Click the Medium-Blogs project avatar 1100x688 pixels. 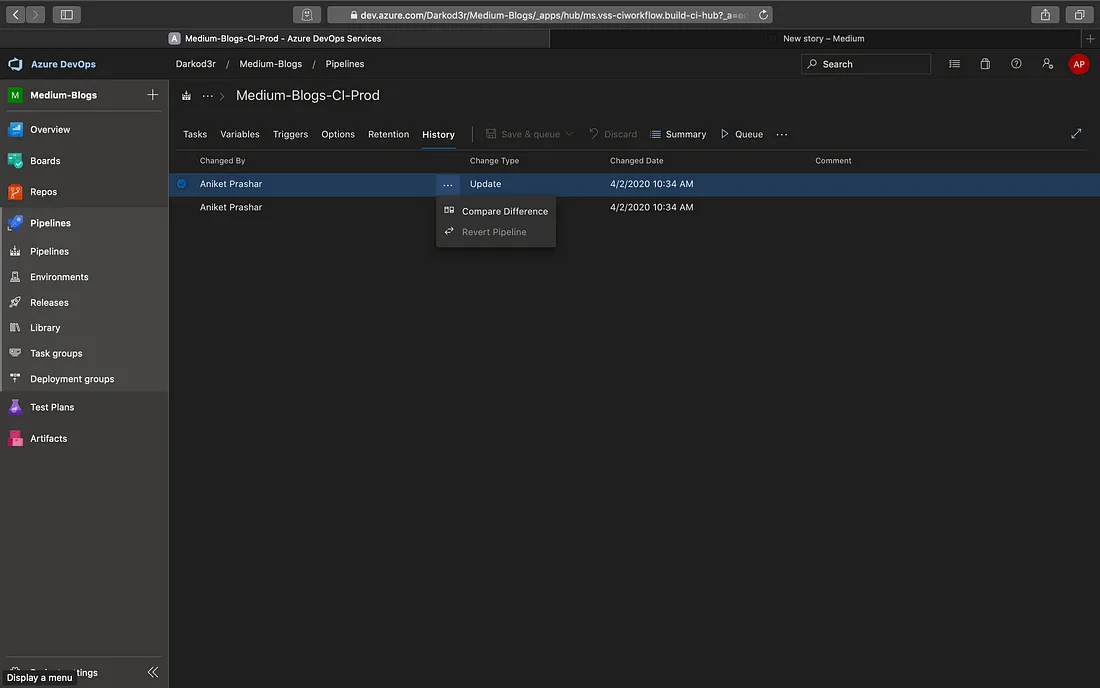pos(15,95)
